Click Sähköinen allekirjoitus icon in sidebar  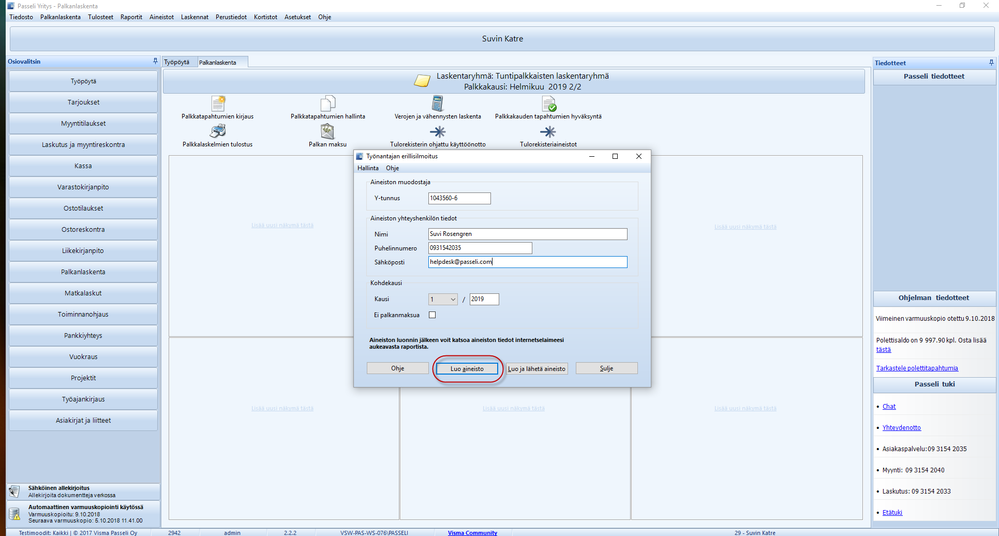pos(14,491)
